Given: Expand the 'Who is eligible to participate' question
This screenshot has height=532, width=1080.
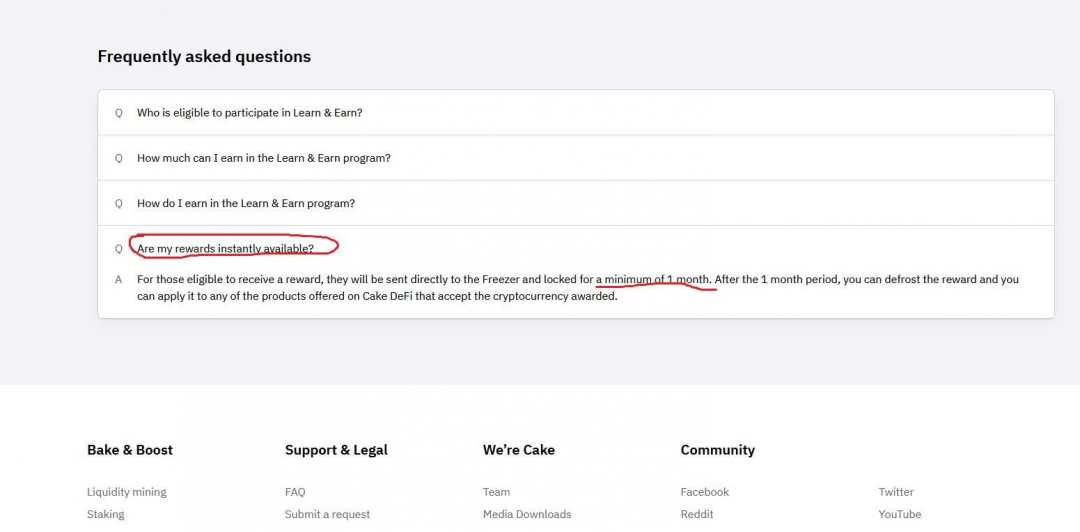Looking at the screenshot, I should 250,113.
